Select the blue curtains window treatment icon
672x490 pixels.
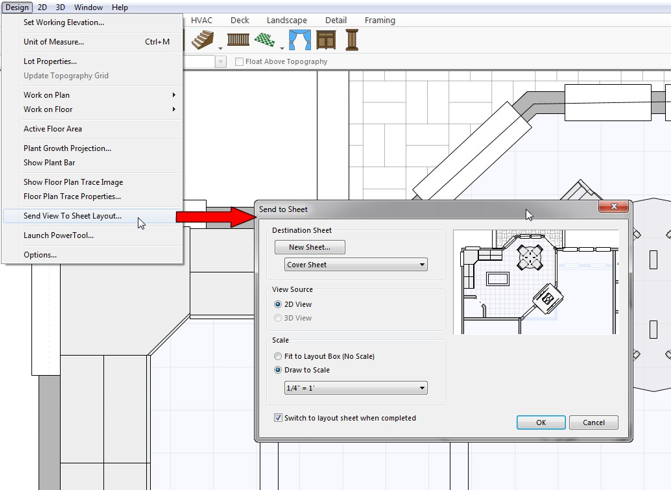300,40
